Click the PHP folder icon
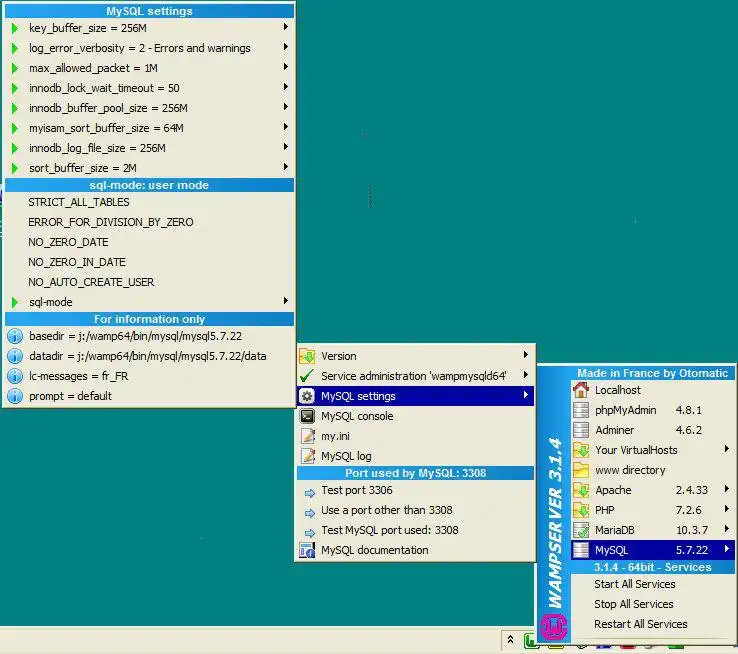738x654 pixels. pos(581,510)
